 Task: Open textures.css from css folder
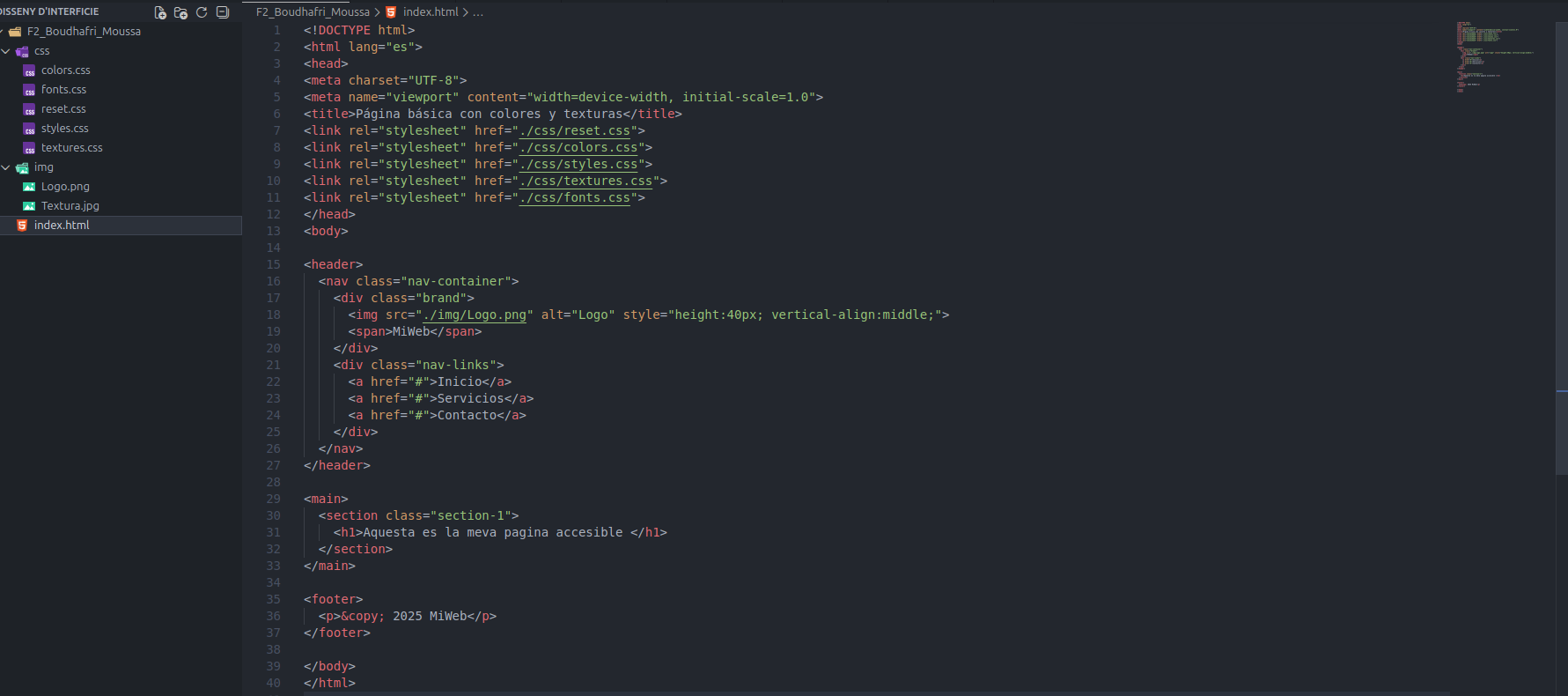[x=71, y=148]
